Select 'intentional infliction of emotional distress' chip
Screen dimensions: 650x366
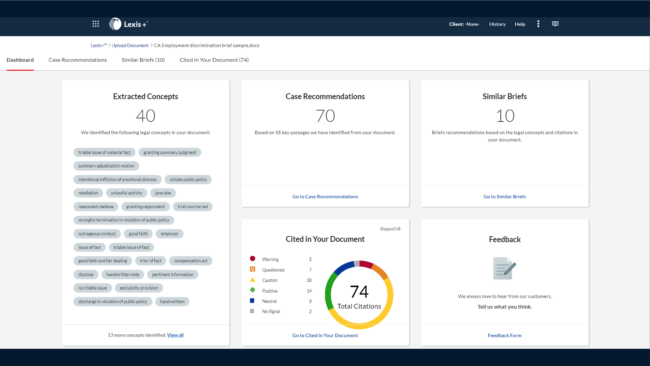[117, 179]
